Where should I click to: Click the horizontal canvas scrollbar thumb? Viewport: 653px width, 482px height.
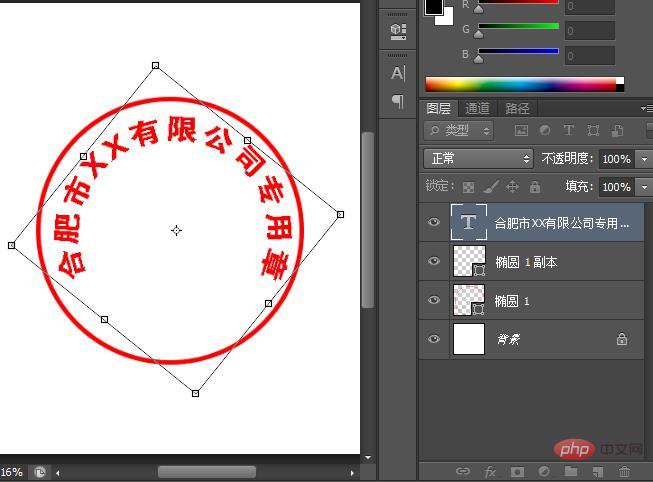point(207,472)
